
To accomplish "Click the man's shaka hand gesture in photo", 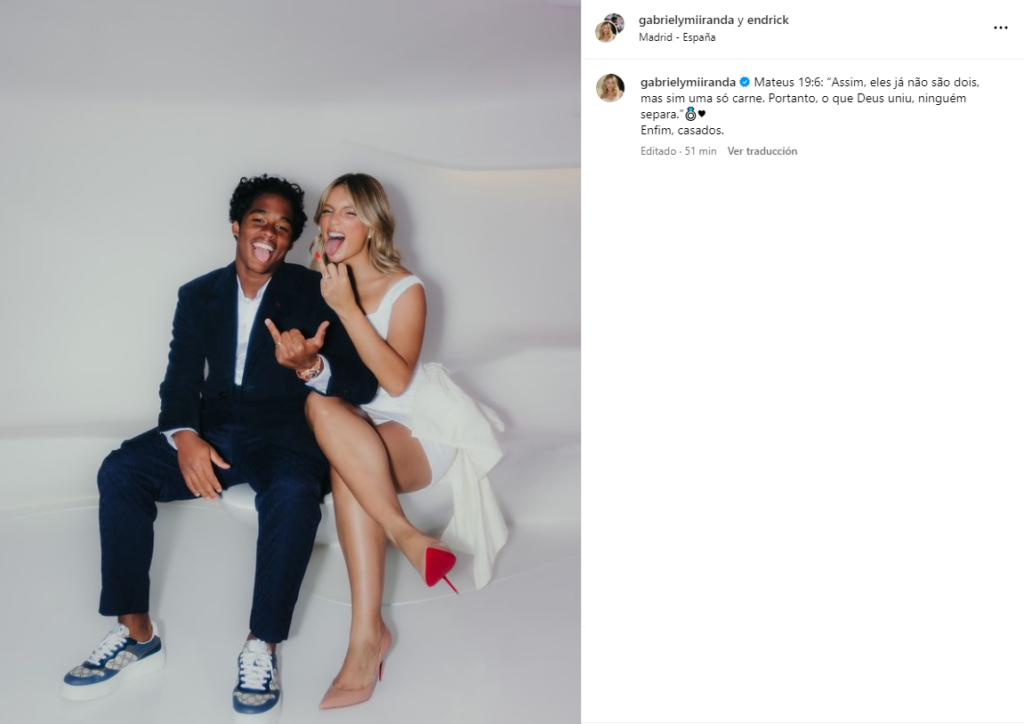I will pos(296,344).
